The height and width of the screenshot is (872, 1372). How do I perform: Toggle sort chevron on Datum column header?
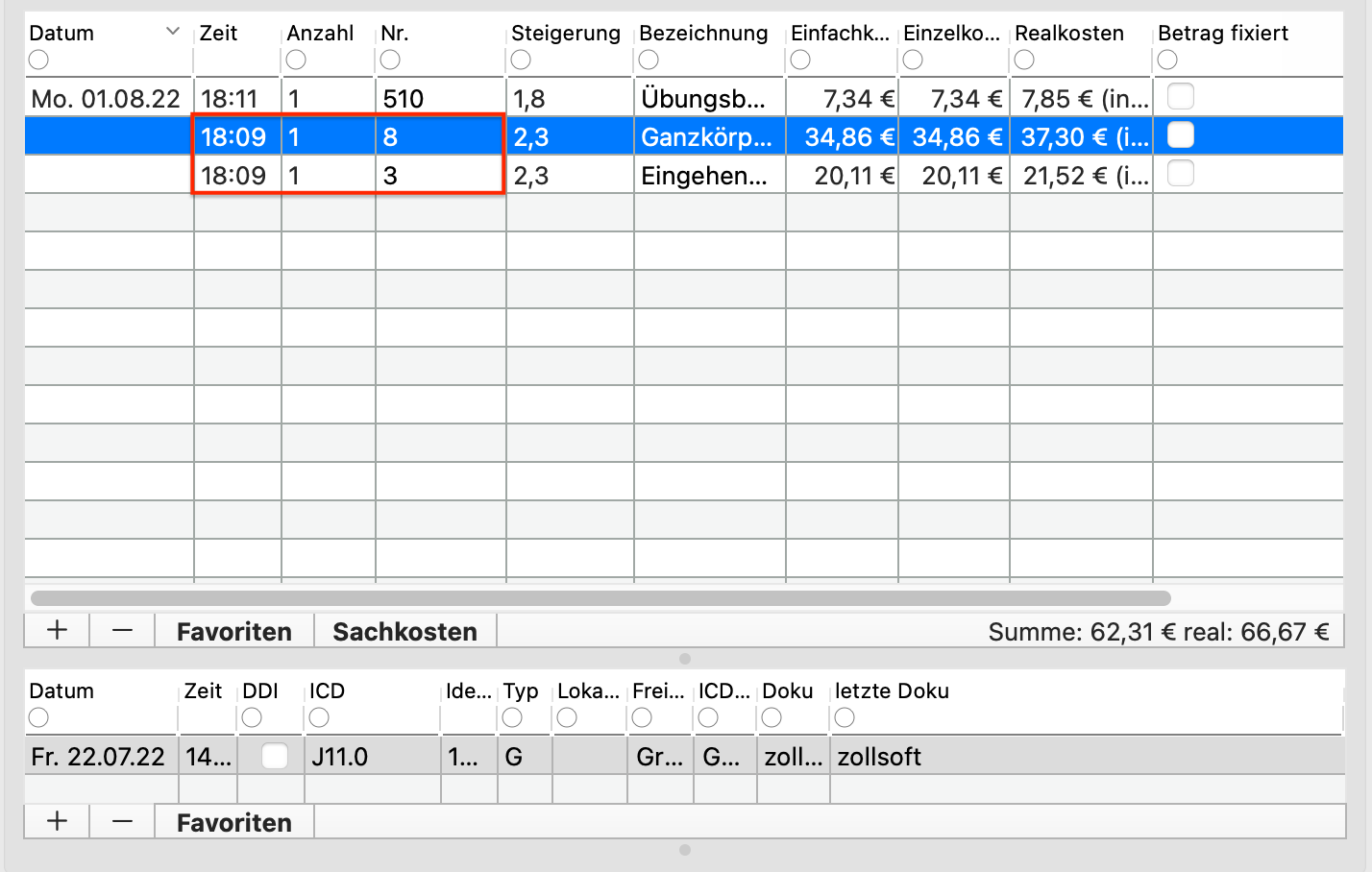173,32
